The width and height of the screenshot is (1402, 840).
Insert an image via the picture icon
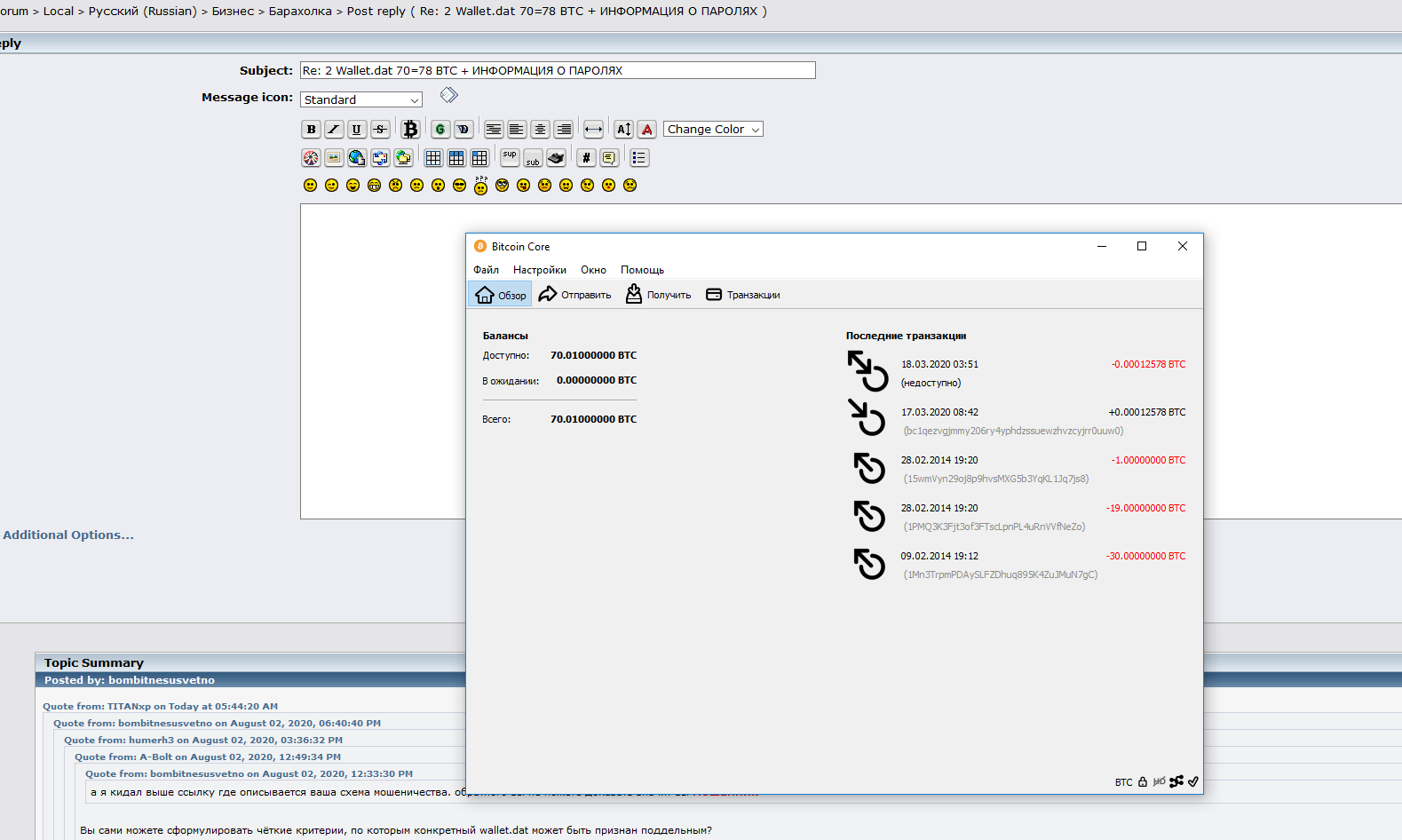coord(334,158)
